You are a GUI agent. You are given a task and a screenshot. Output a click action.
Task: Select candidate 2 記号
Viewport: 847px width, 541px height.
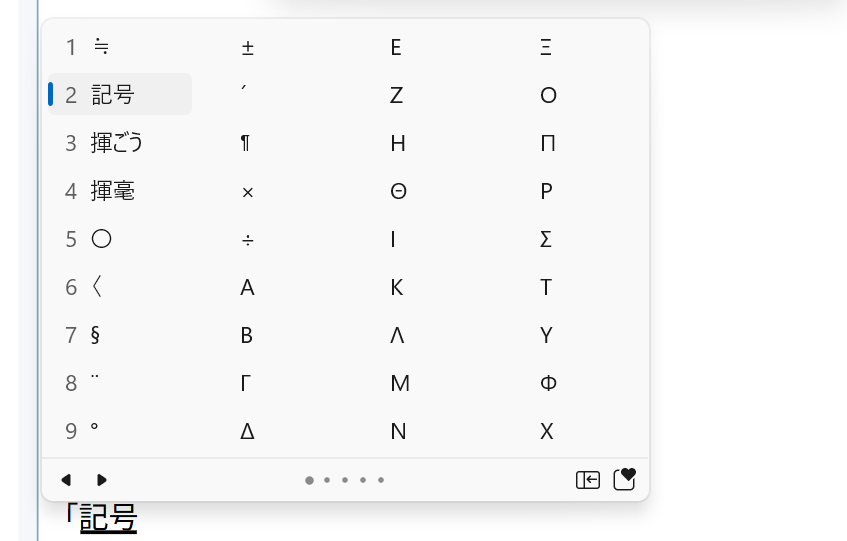[112, 95]
